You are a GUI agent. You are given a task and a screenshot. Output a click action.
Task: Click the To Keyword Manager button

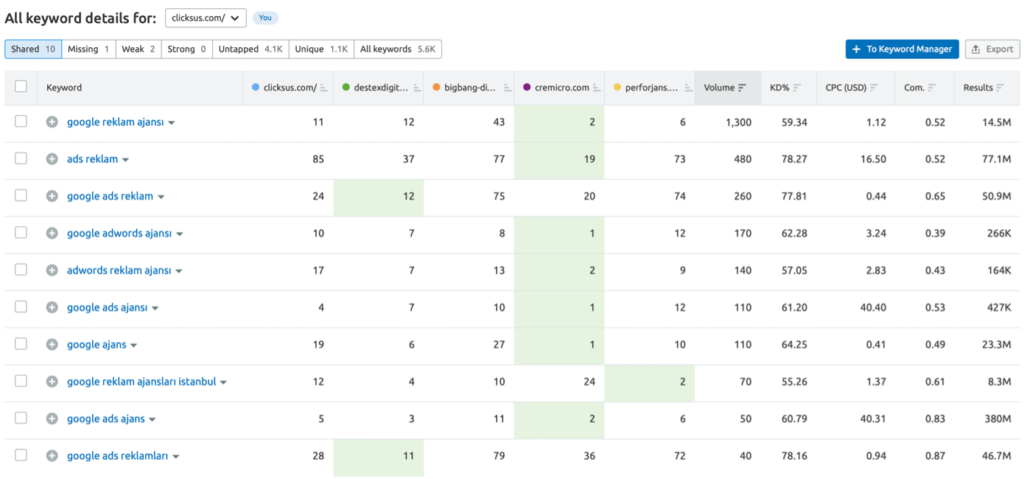902,49
